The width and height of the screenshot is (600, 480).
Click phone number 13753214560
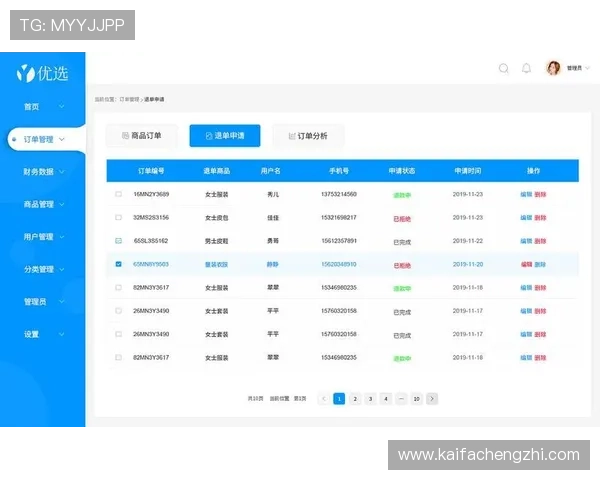[x=339, y=194]
